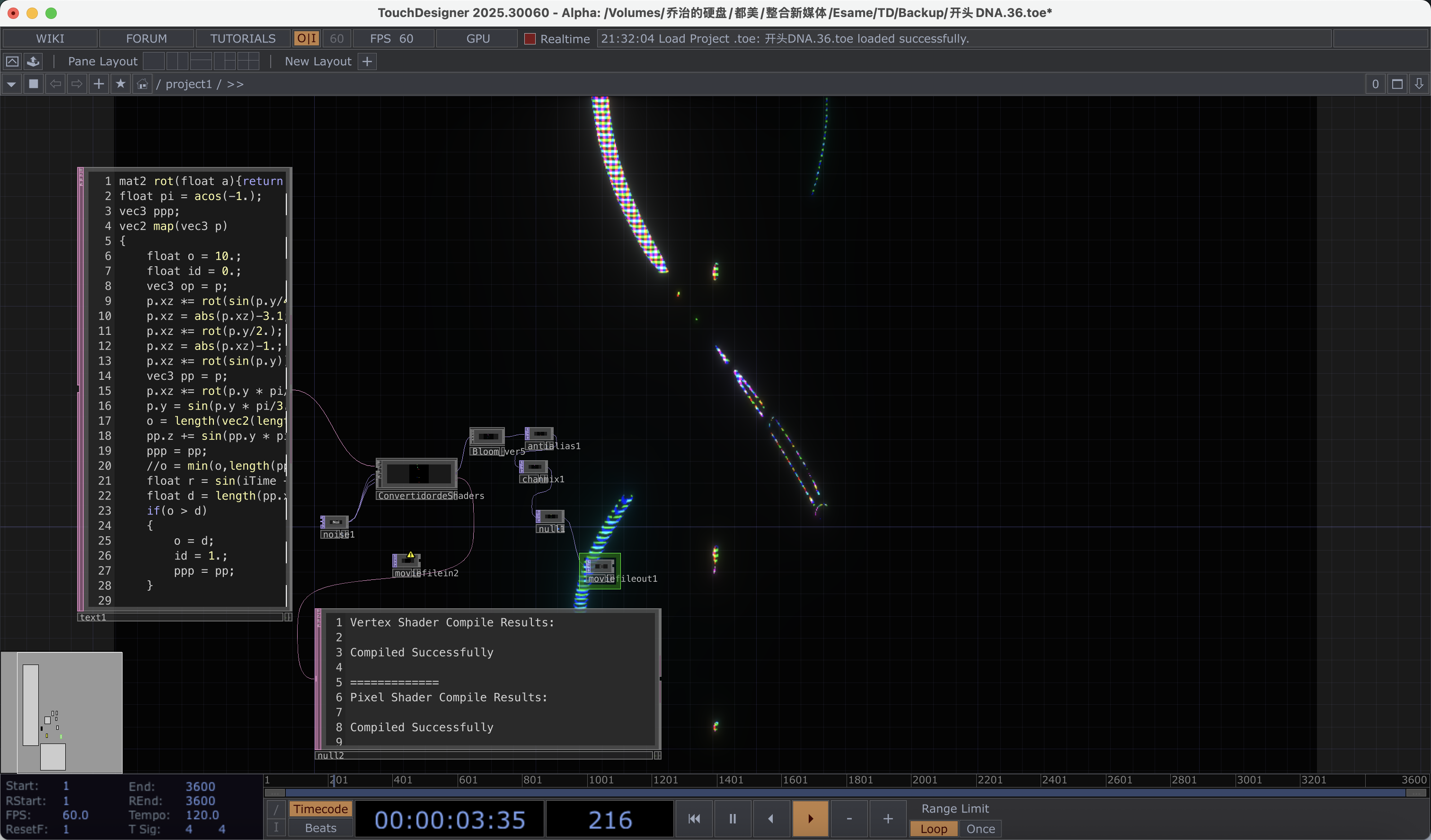Screen dimensions: 1431x840
Task: Select the Bloom_ver5 node
Action: pyautogui.click(x=487, y=437)
